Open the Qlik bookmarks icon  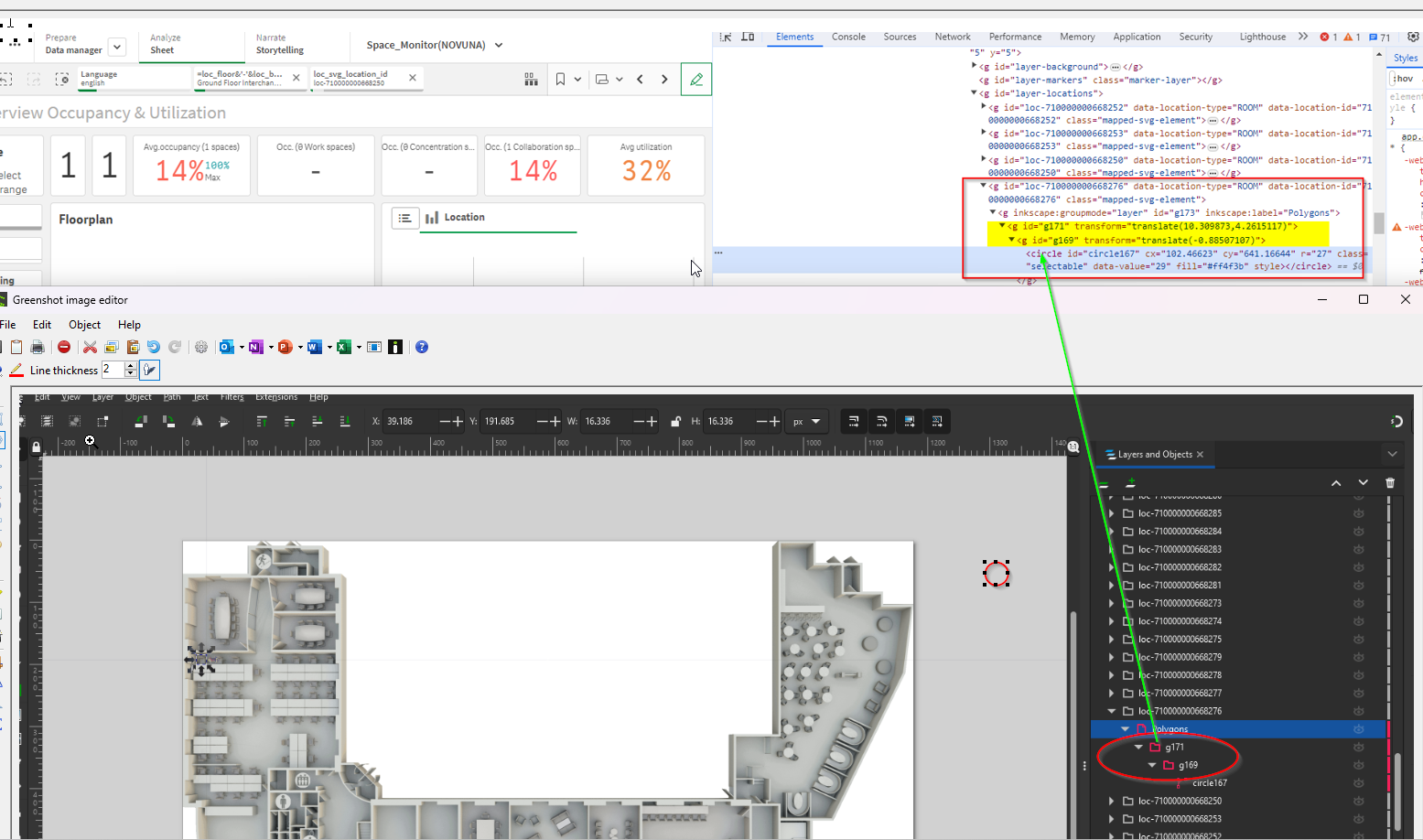click(x=560, y=80)
